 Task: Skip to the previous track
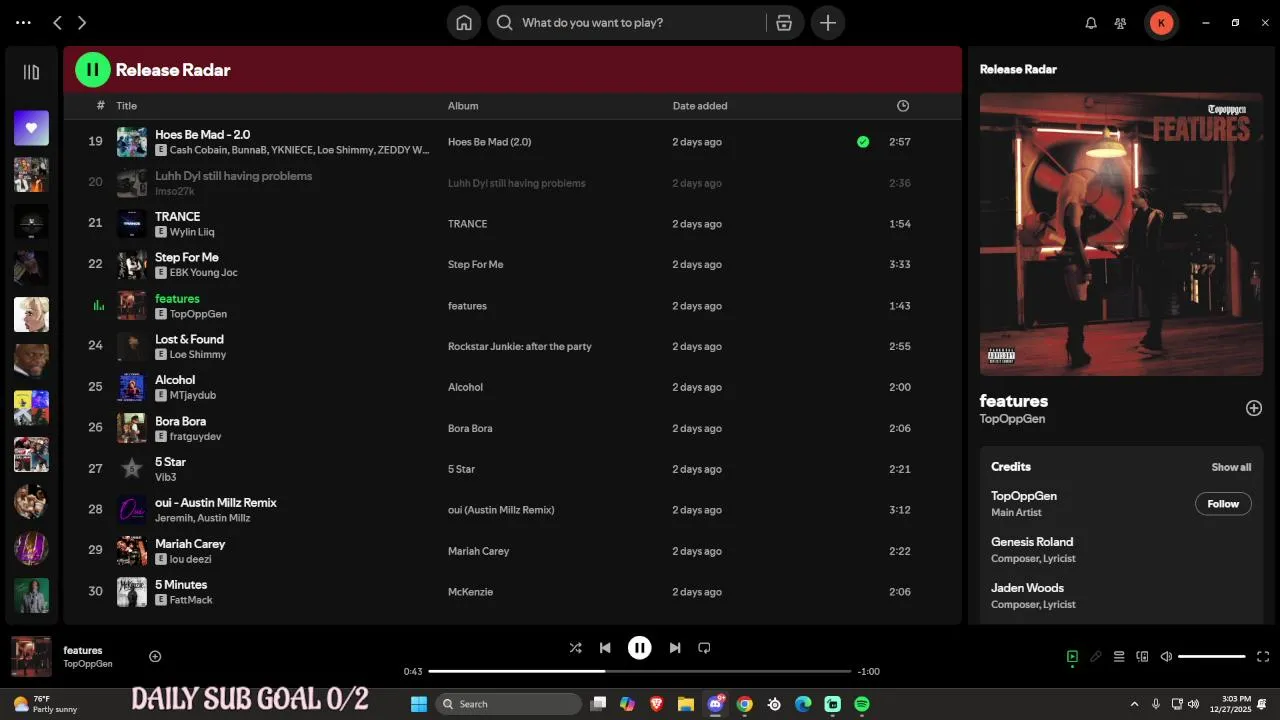605,648
